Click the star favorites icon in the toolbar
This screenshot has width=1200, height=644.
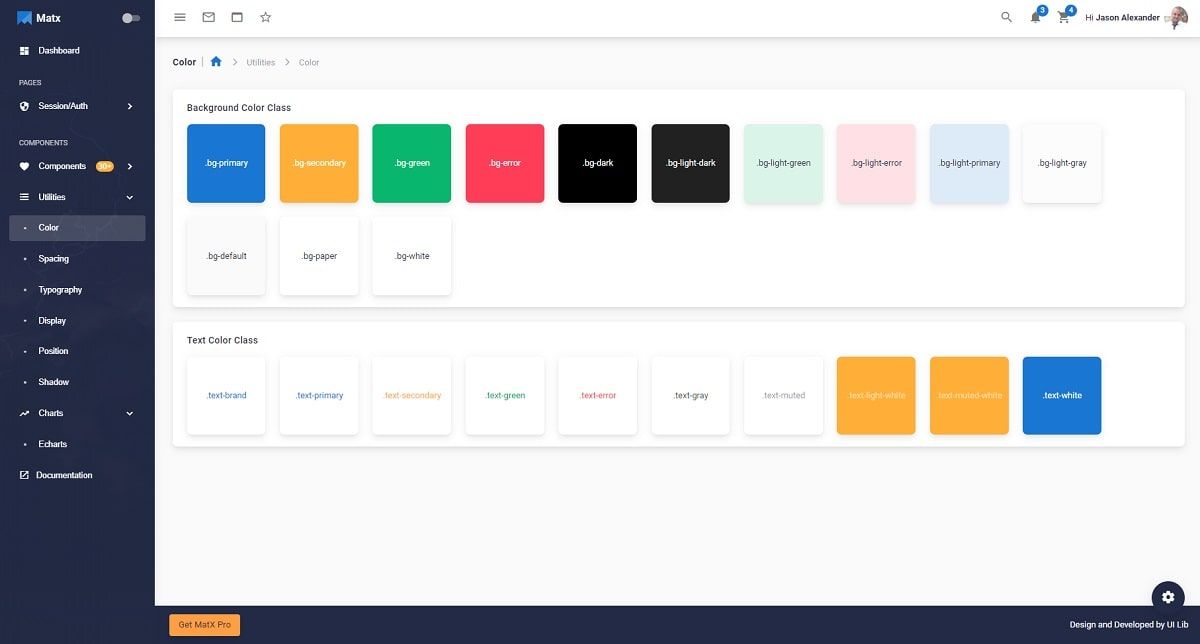coord(265,17)
